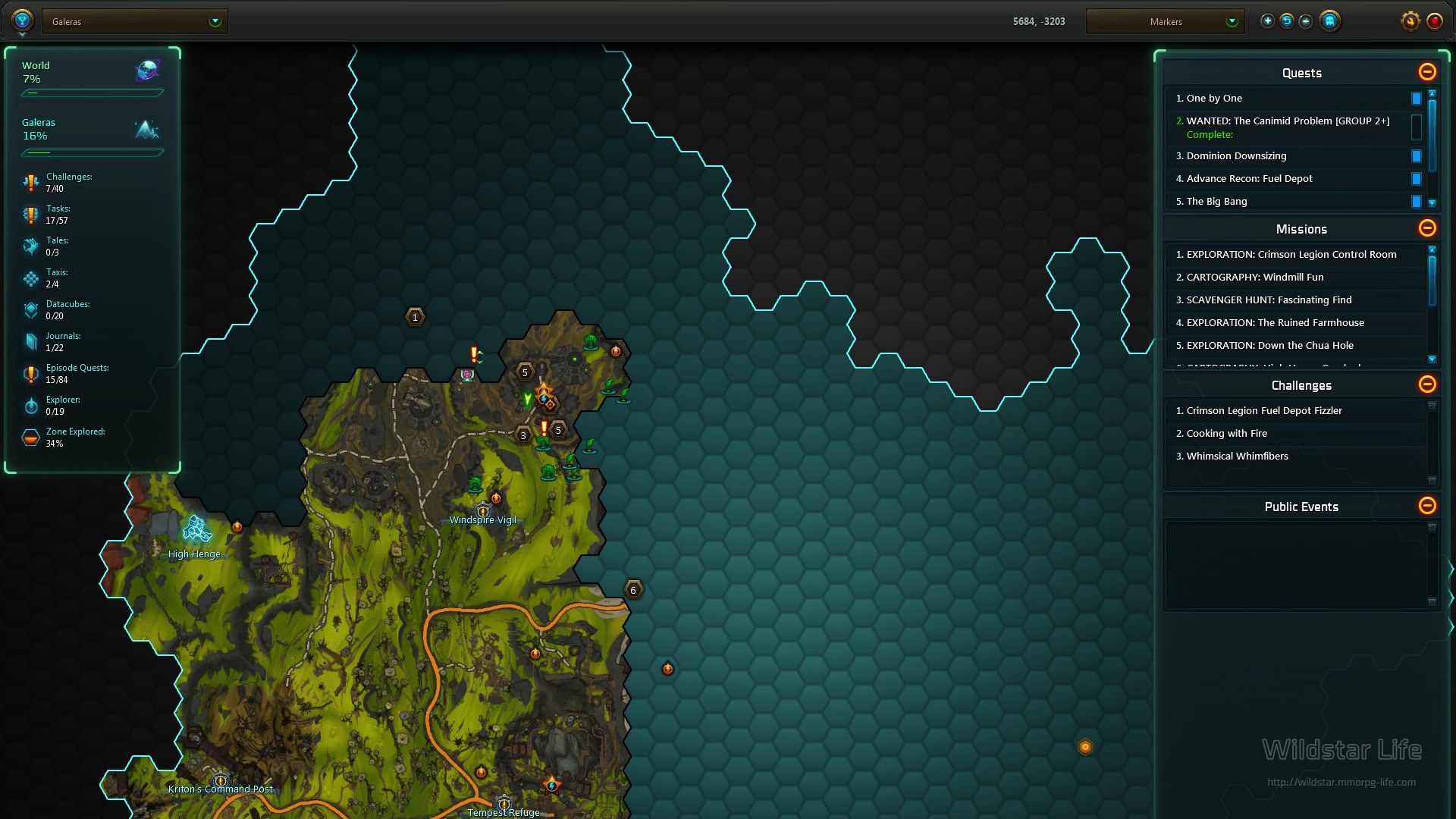
Task: Click map marker number 1
Action: click(x=415, y=317)
